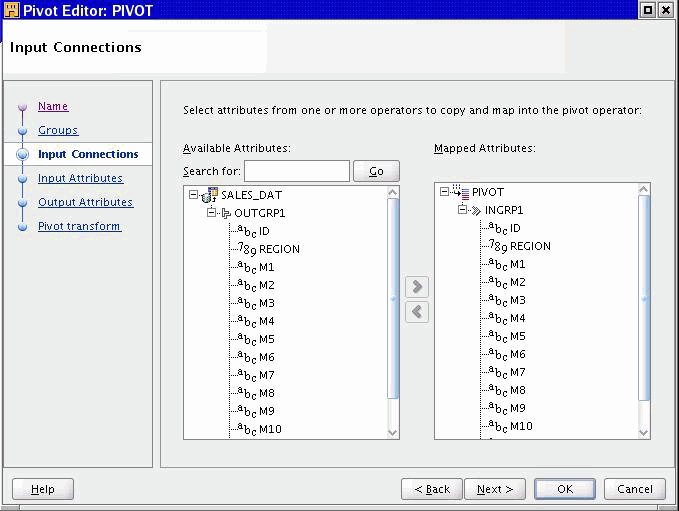The width and height of the screenshot is (679, 511).
Task: Click the left arrow unmap attribute button
Action: click(x=417, y=311)
